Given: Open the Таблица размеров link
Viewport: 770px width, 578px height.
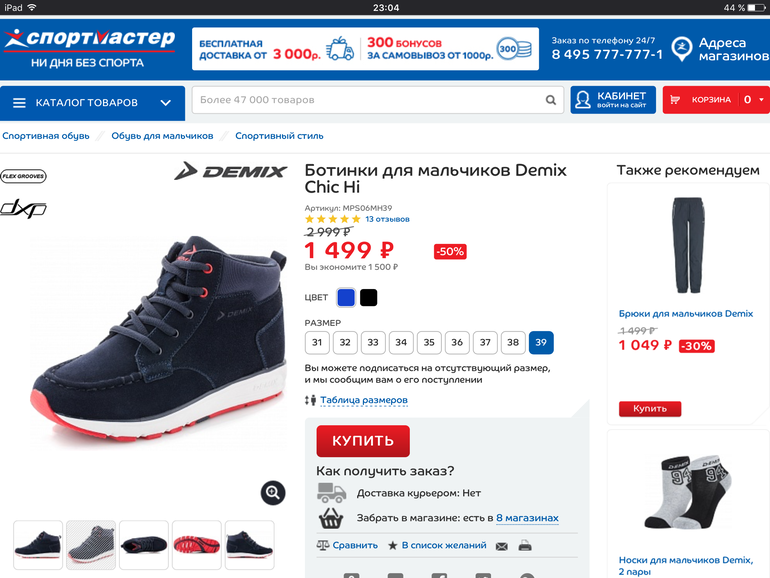Looking at the screenshot, I should [x=364, y=400].
